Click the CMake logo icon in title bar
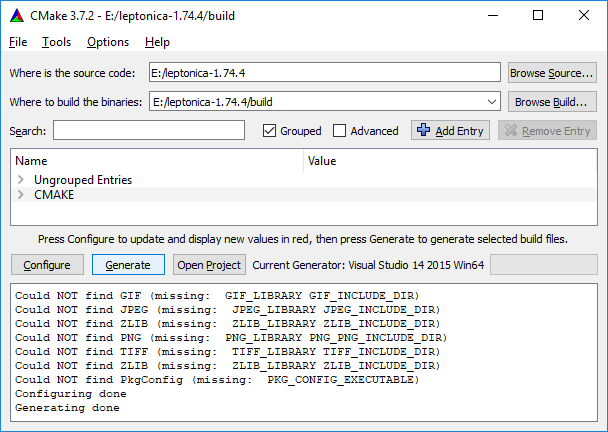Screen dimensions: 608x432 pos(17,16)
